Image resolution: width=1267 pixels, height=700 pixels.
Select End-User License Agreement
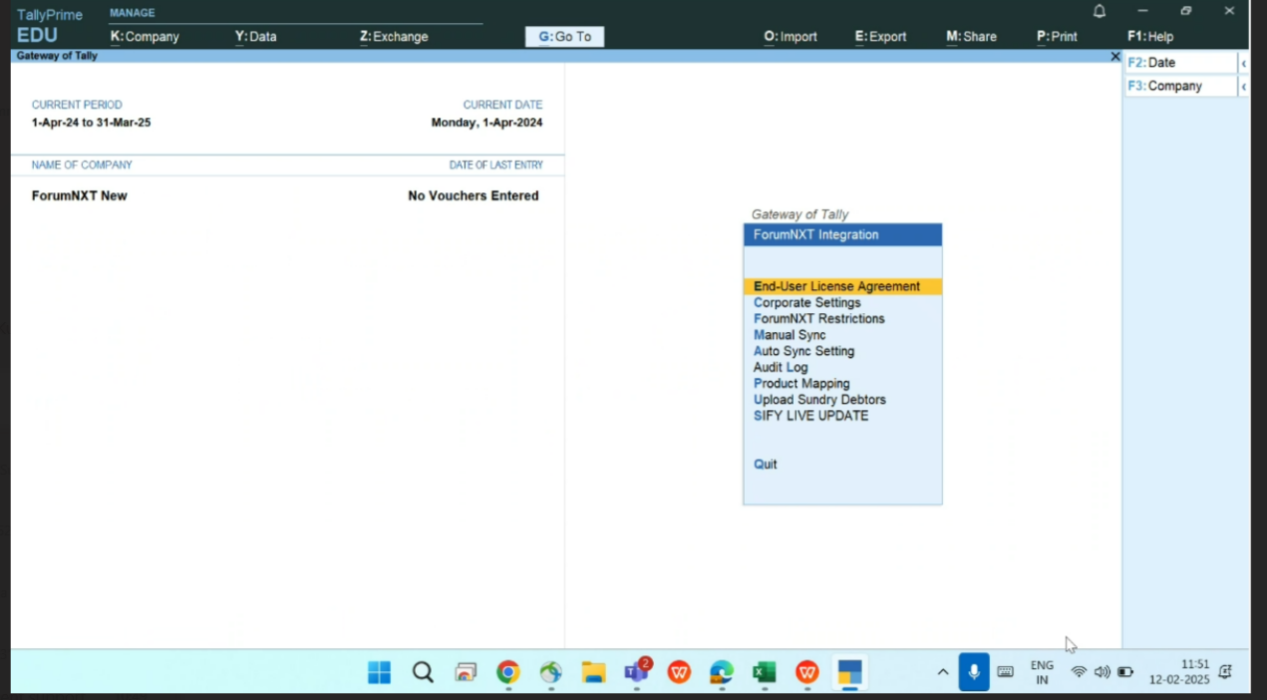tap(842, 287)
